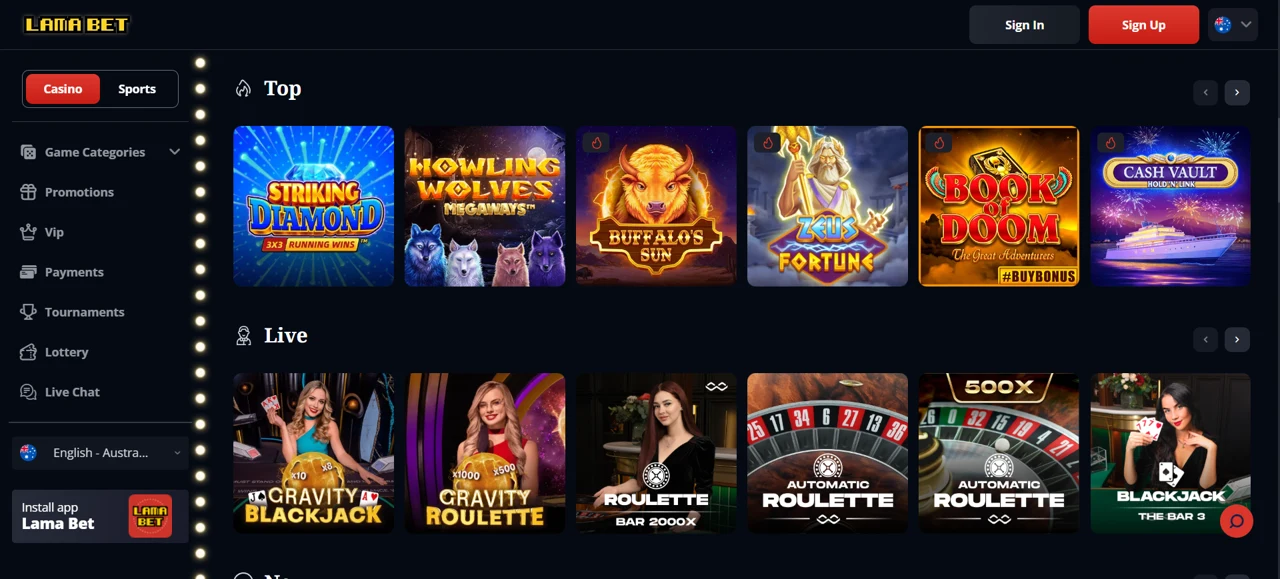Open the Payments card icon

pyautogui.click(x=28, y=272)
